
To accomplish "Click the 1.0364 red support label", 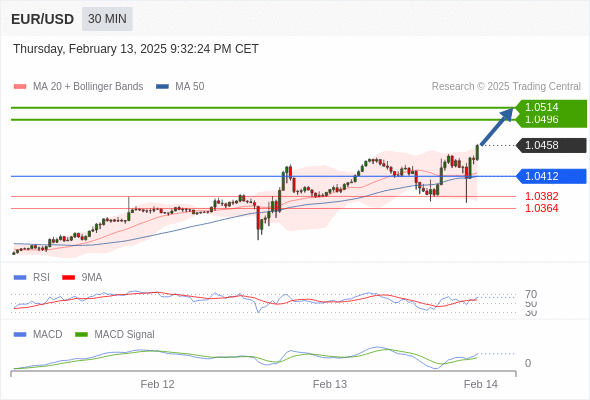I will tap(542, 208).
